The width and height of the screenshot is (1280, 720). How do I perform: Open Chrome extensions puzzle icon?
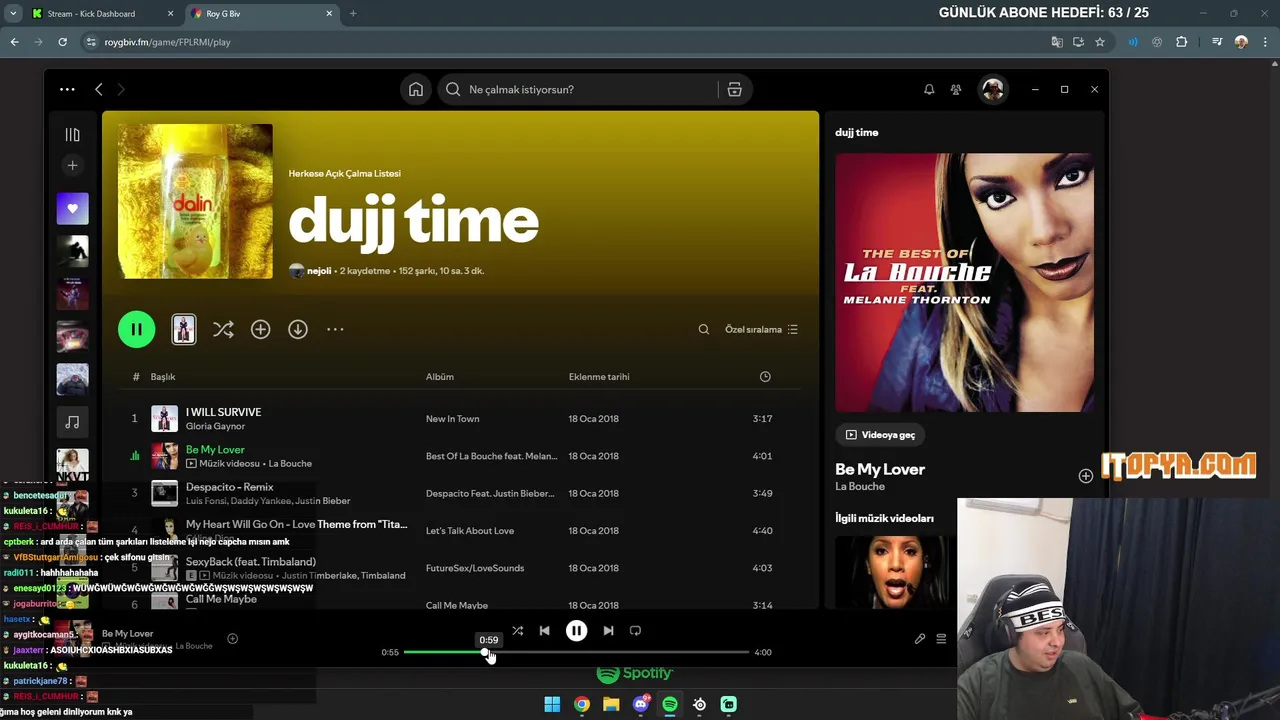pos(1182,42)
